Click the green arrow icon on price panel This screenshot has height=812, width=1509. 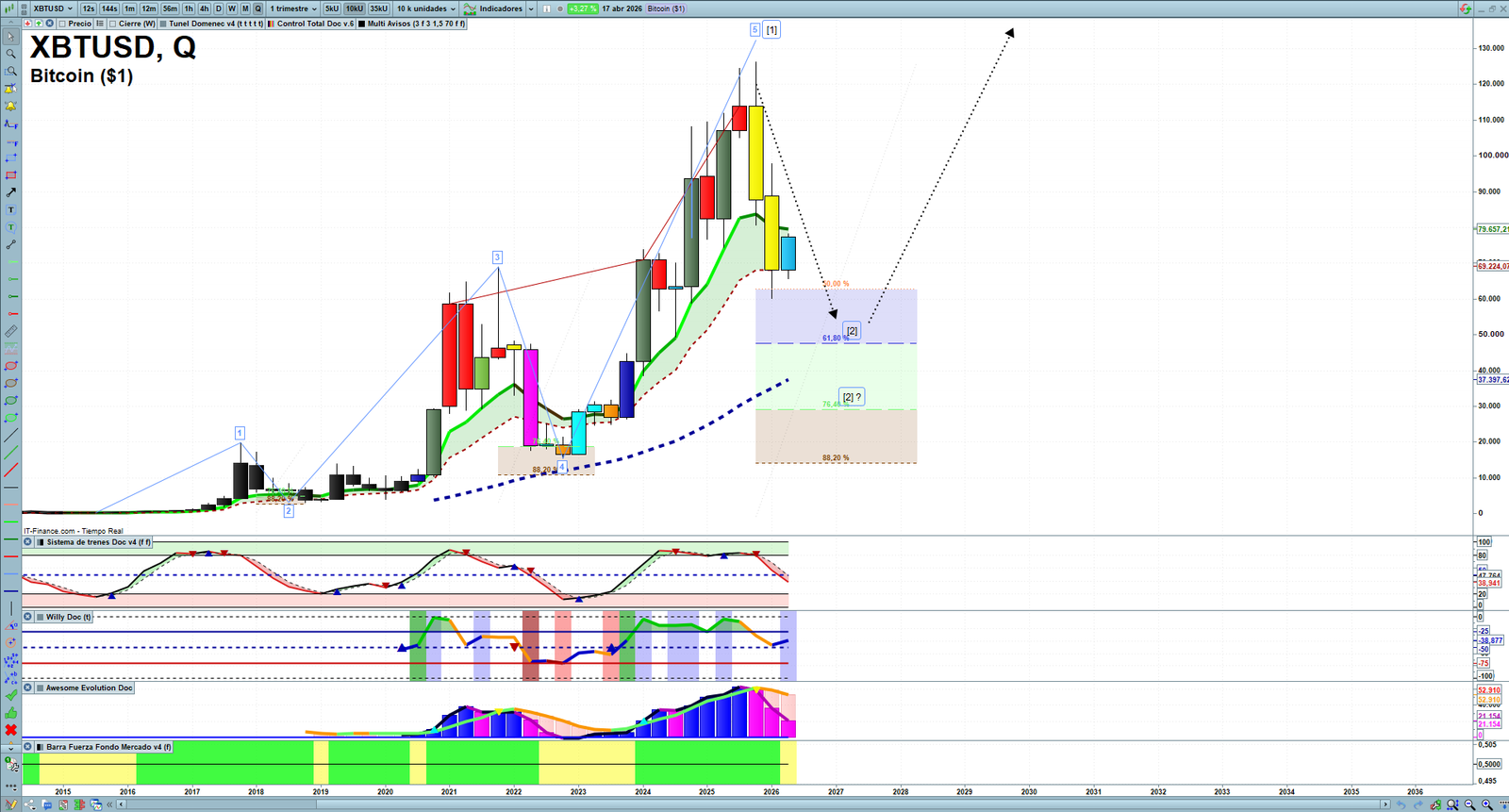(39, 24)
